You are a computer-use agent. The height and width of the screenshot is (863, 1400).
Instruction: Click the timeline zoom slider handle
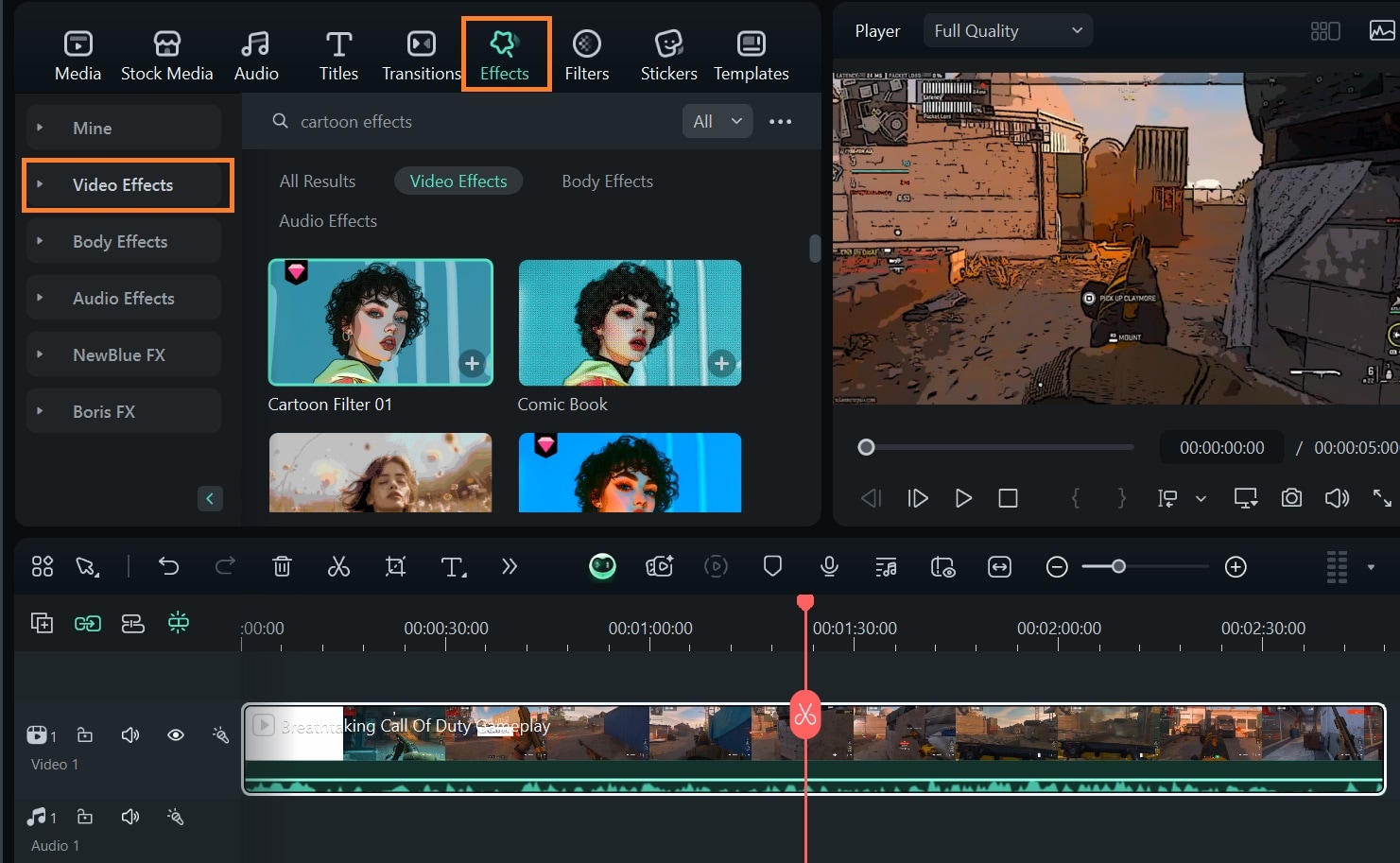point(1118,566)
